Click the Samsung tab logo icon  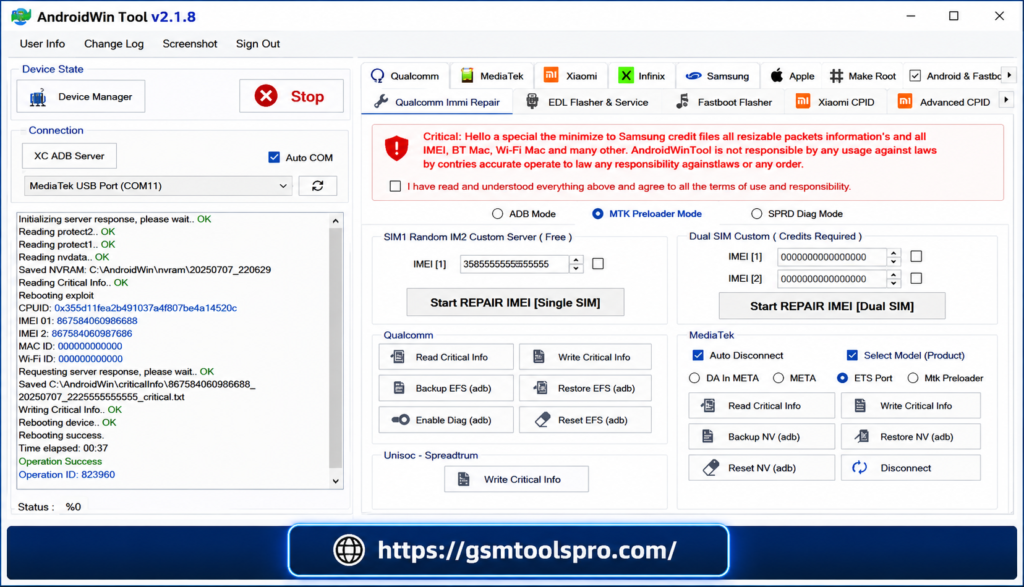[693, 76]
